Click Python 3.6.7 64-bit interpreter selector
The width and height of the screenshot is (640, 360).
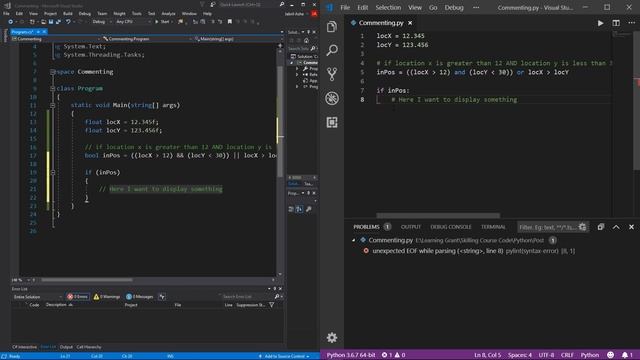351,355
